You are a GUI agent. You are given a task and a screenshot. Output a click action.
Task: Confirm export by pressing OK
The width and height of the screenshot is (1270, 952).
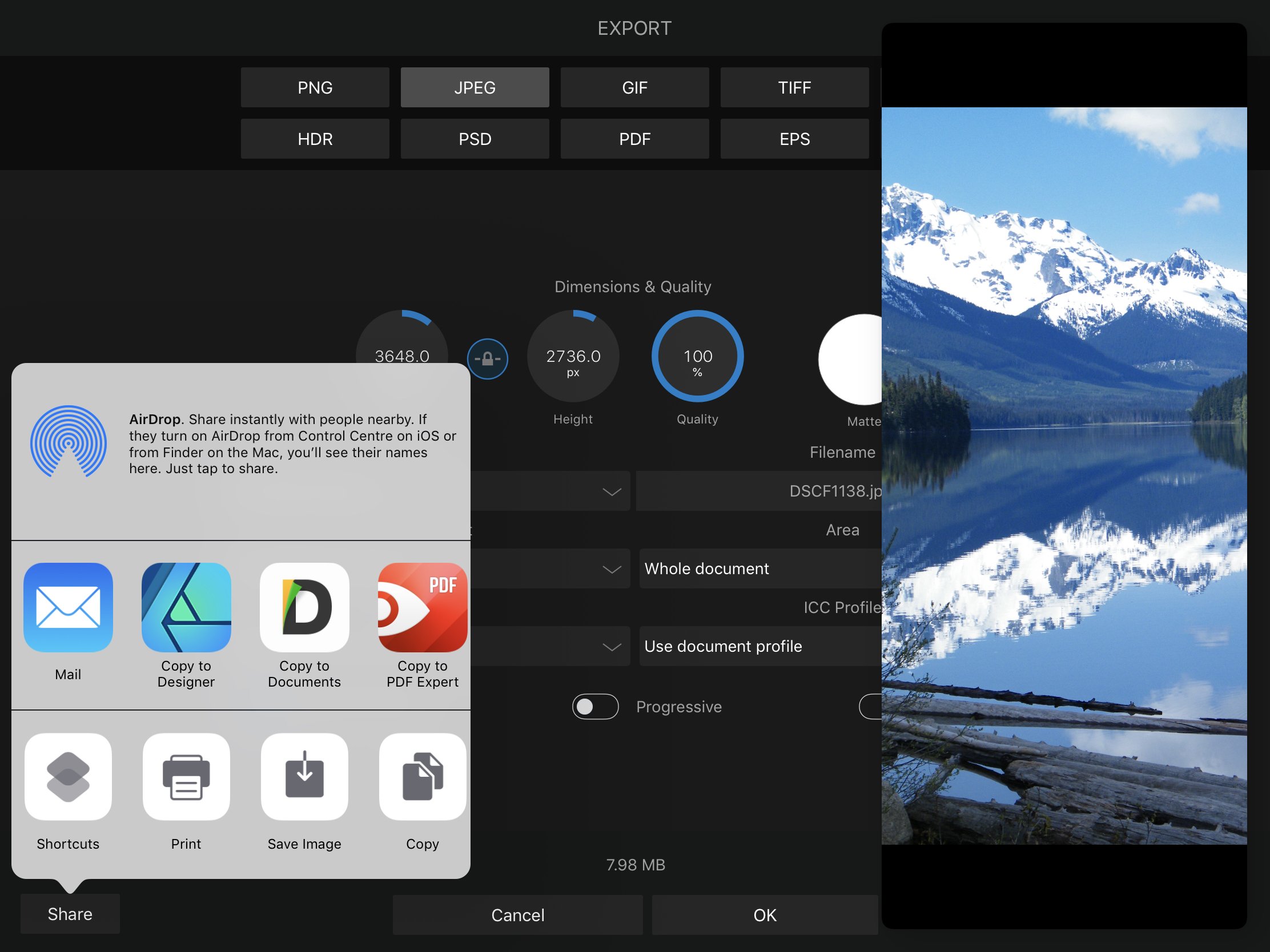[x=764, y=915]
